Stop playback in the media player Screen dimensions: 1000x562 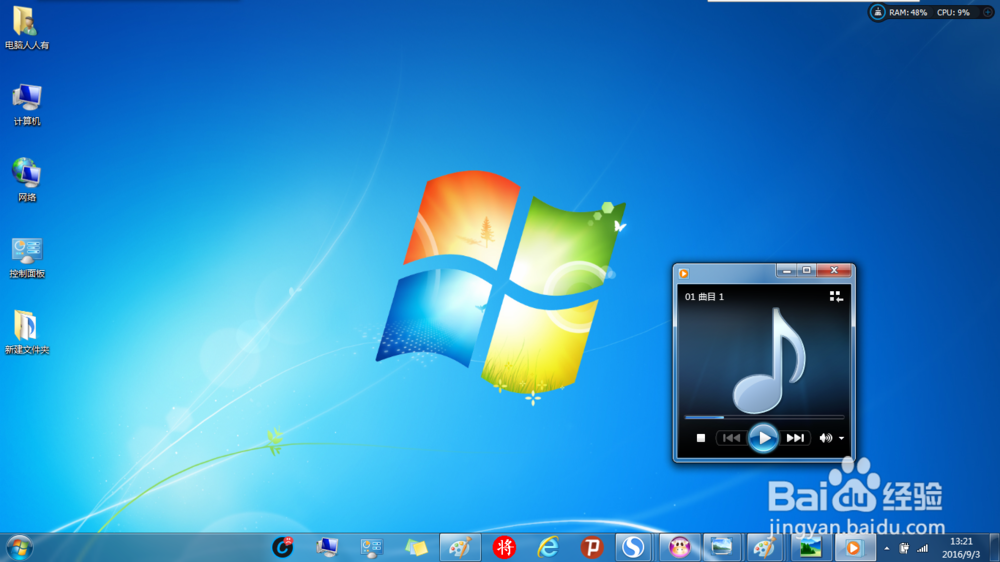tap(701, 438)
